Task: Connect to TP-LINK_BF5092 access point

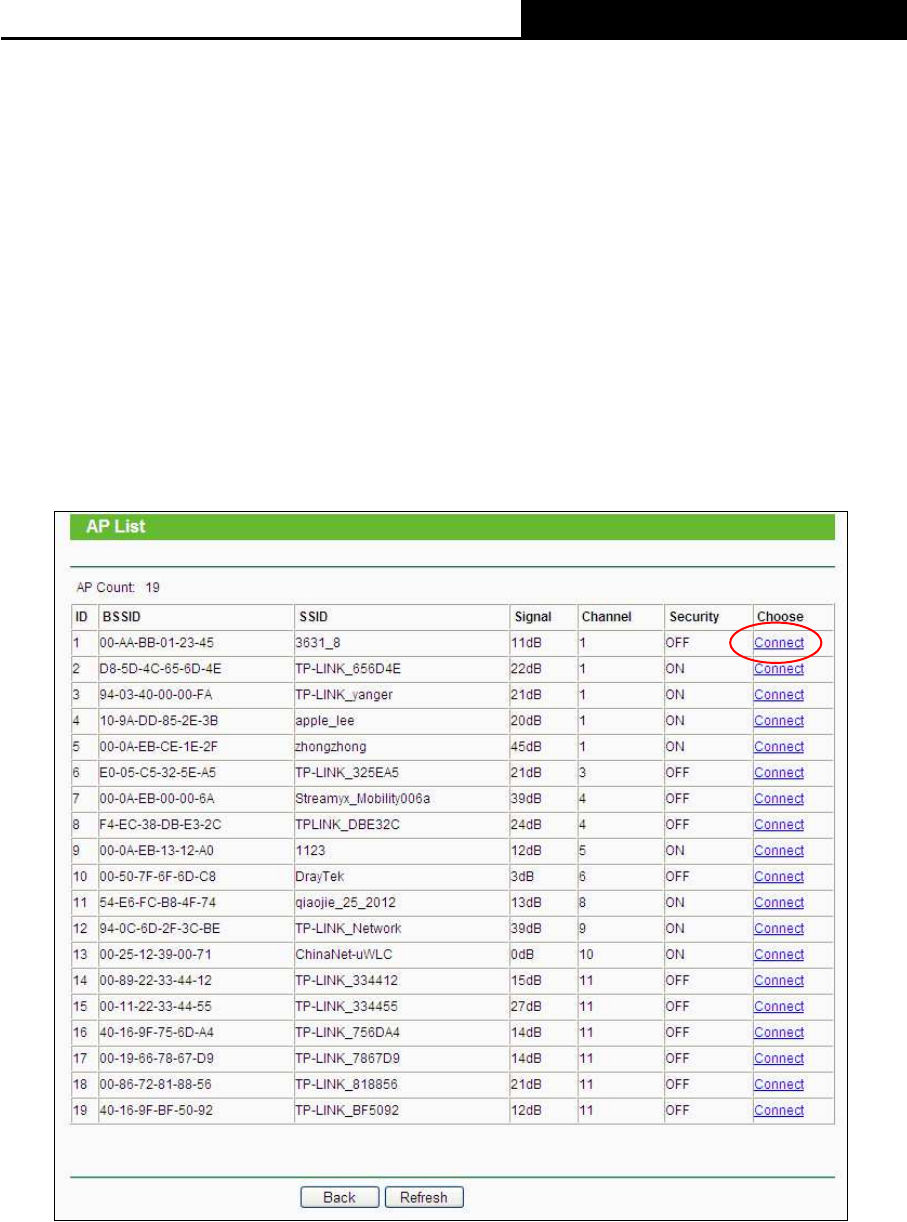Action: pos(779,1111)
